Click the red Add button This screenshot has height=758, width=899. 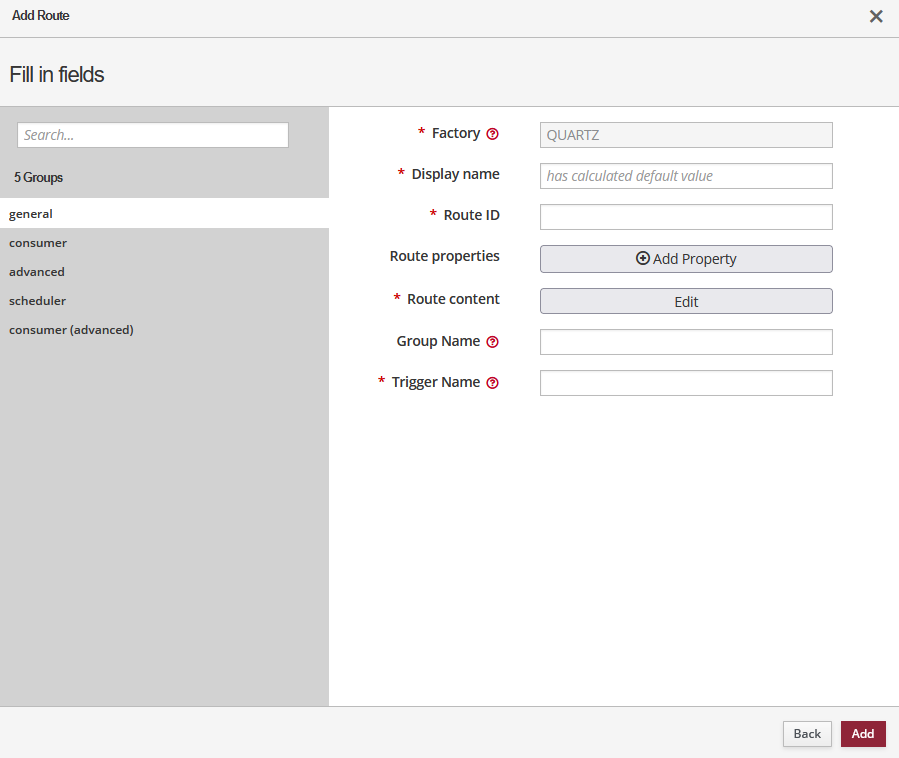(863, 734)
